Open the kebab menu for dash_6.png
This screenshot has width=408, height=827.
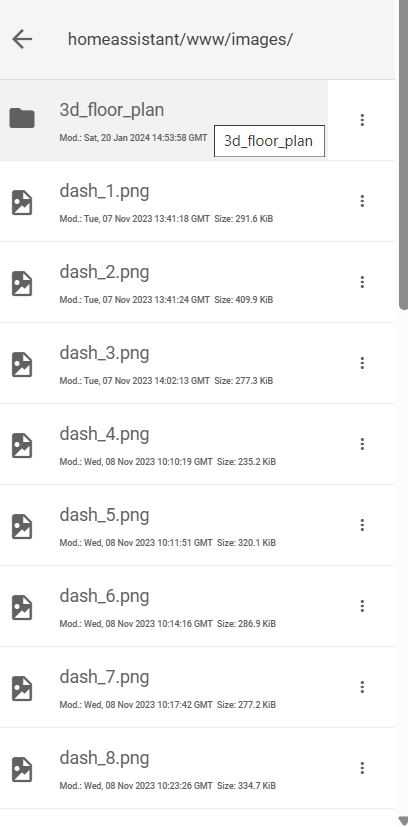[x=362, y=606]
